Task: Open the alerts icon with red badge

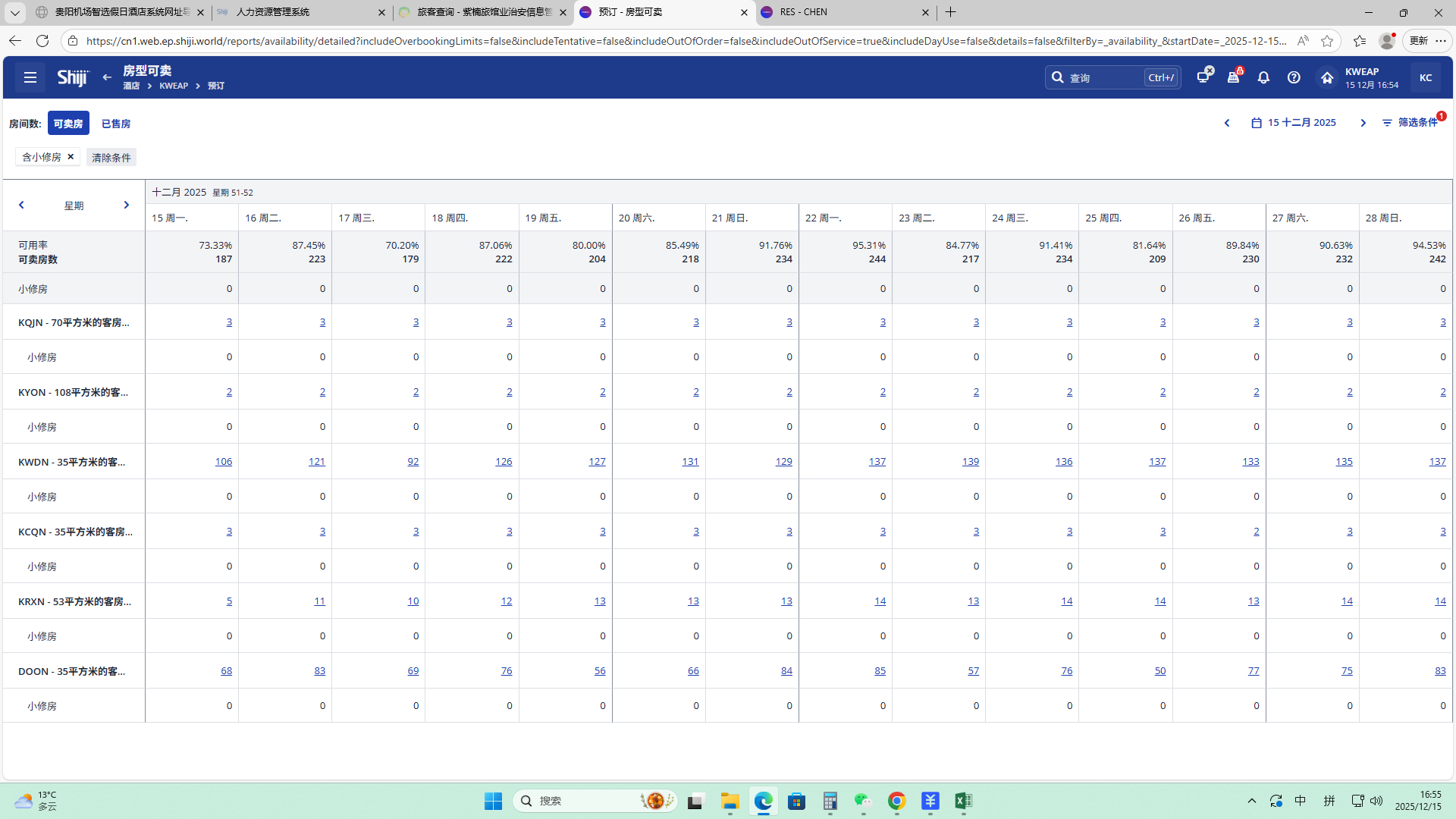Action: click(1234, 77)
